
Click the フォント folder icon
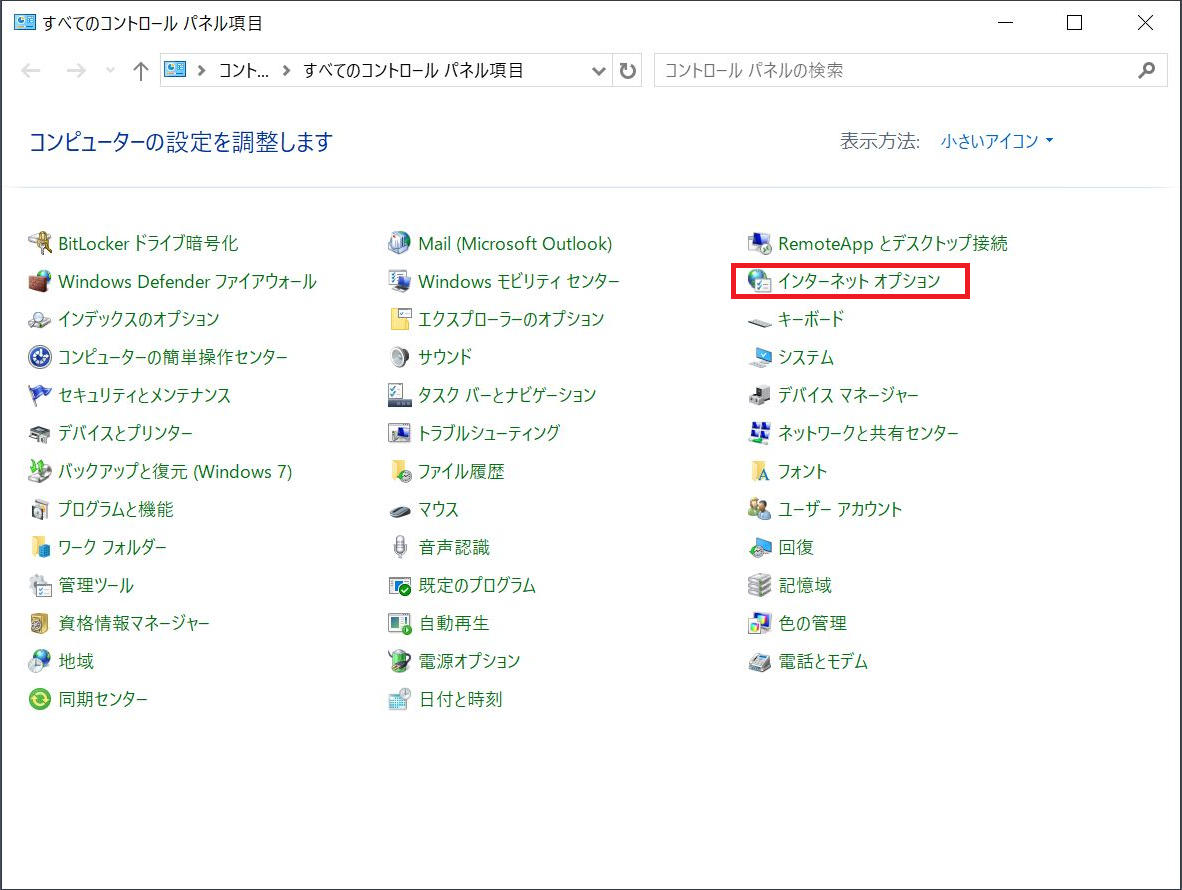[760, 471]
